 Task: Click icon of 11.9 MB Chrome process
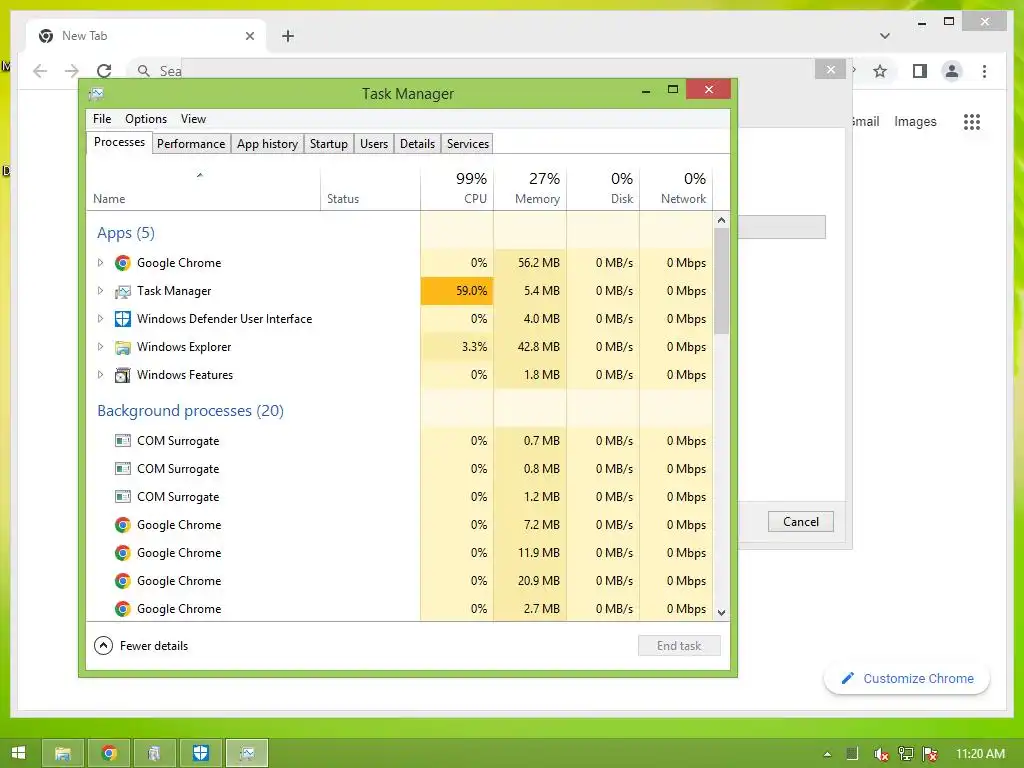coord(122,553)
